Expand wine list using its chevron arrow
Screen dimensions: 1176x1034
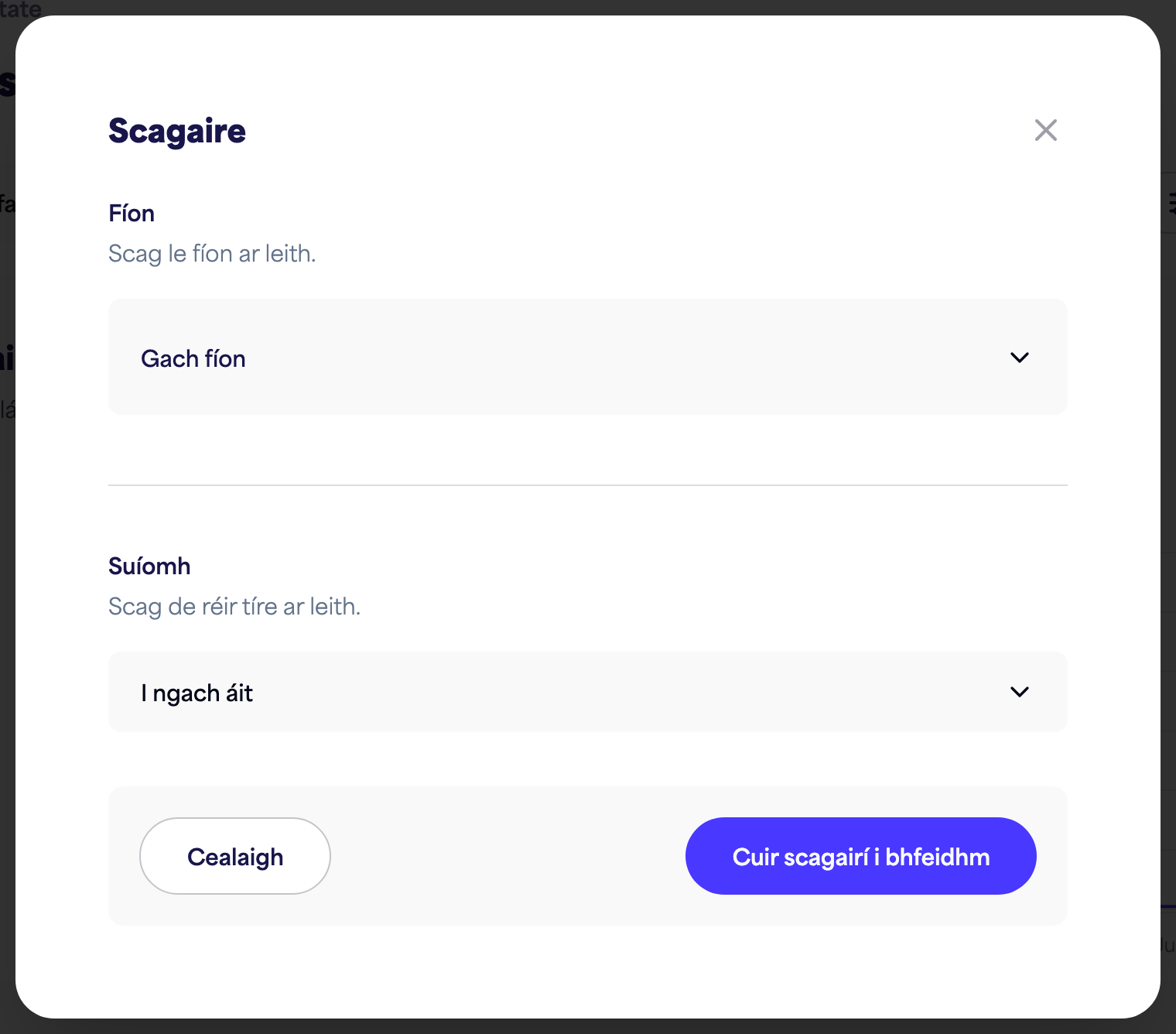click(x=1020, y=358)
